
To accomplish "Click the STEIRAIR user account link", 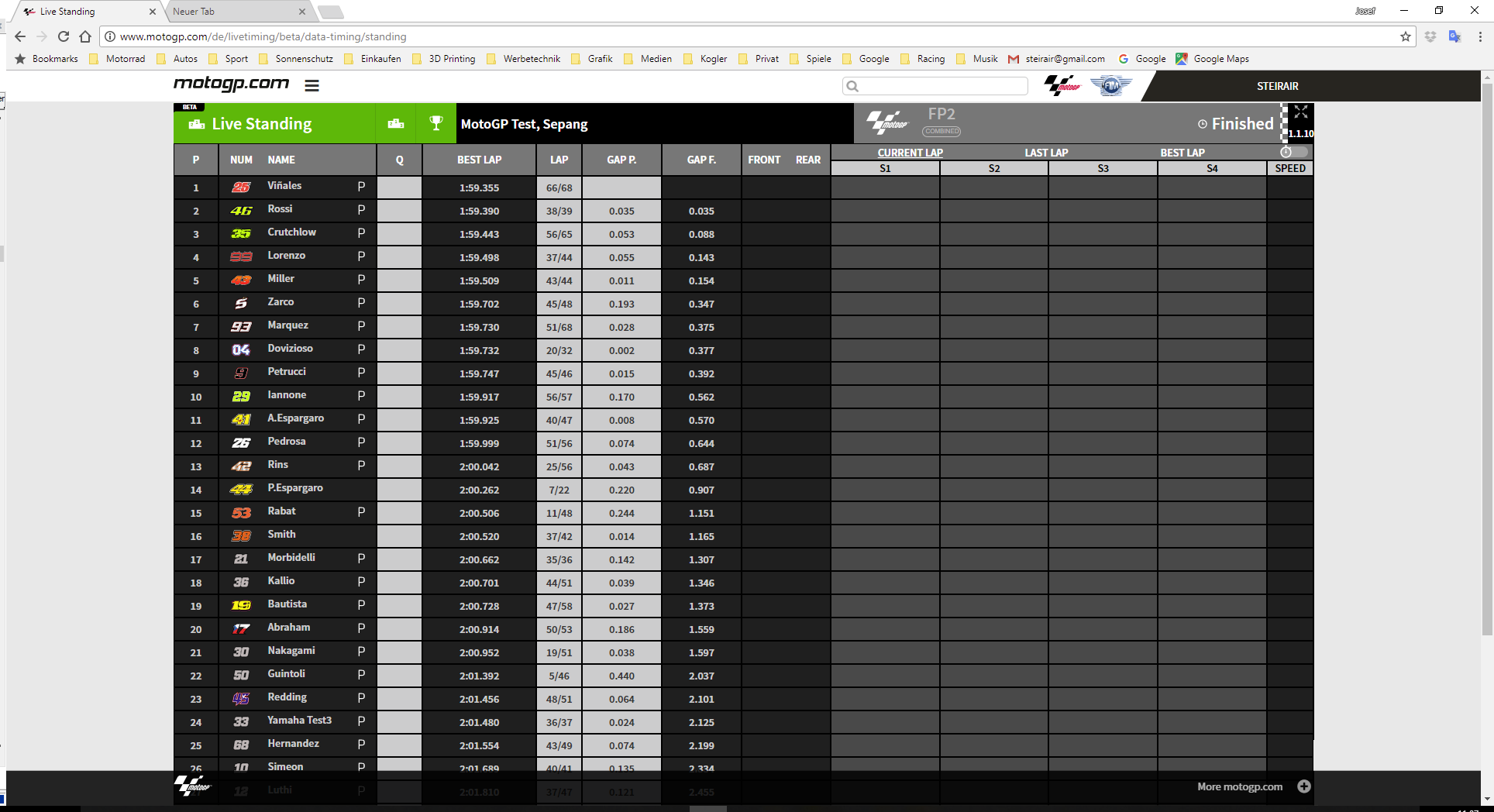I will [x=1277, y=86].
